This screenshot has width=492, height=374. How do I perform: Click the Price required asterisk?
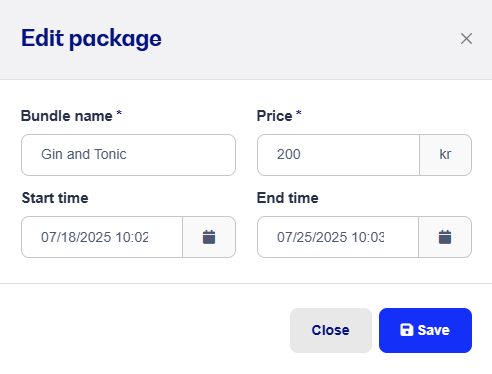pos(299,113)
